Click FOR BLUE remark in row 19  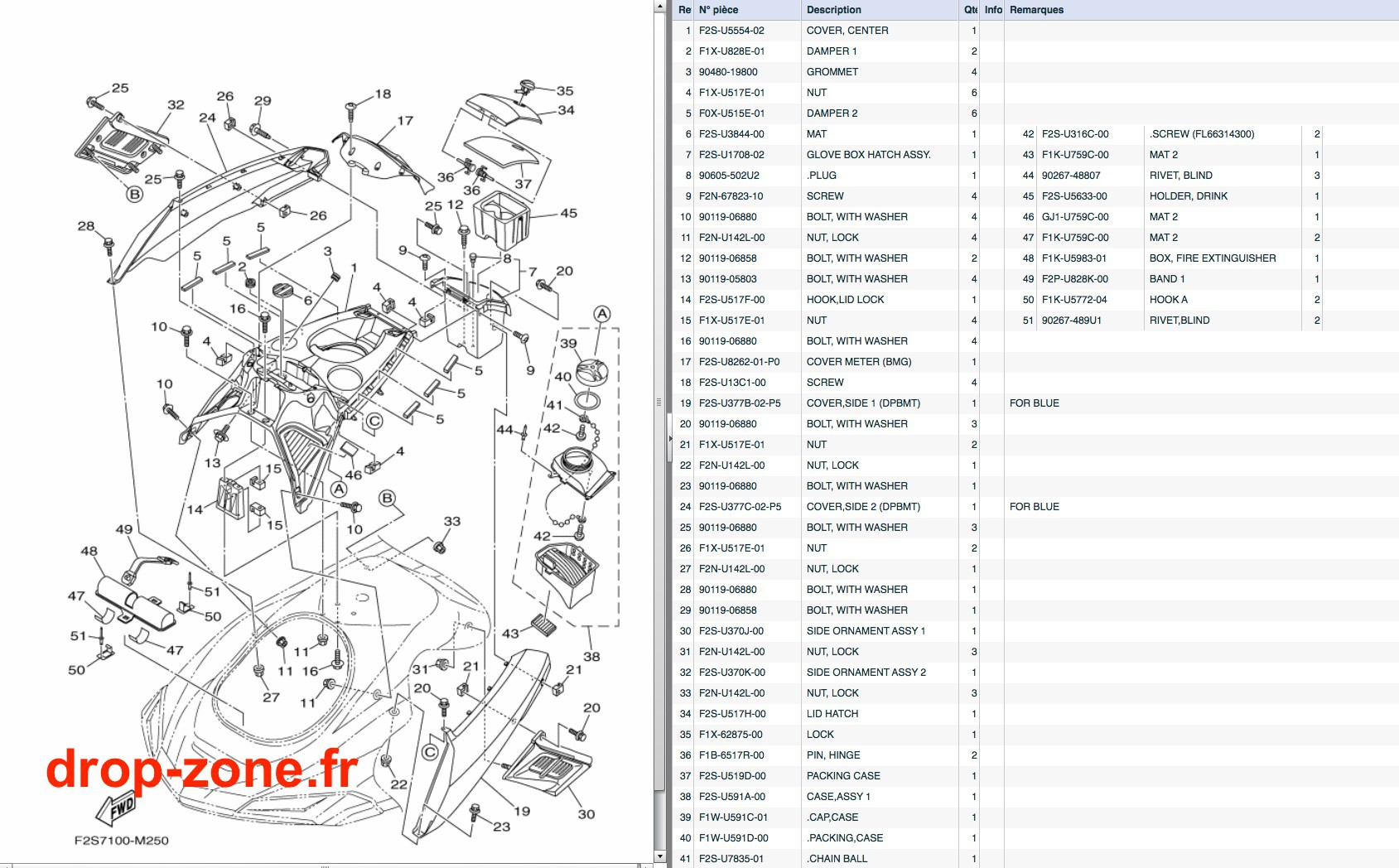point(1034,403)
